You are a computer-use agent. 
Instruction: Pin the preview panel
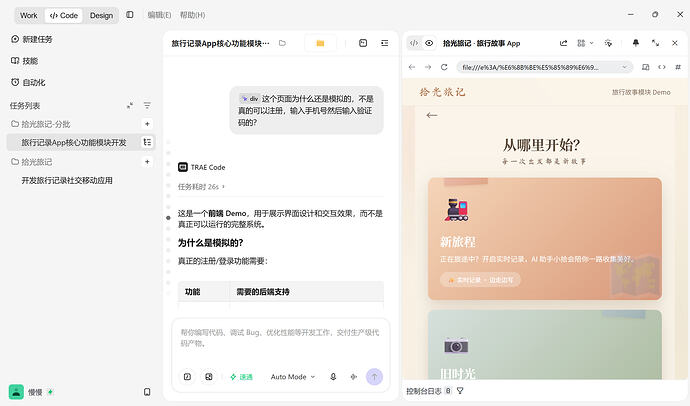click(x=635, y=43)
